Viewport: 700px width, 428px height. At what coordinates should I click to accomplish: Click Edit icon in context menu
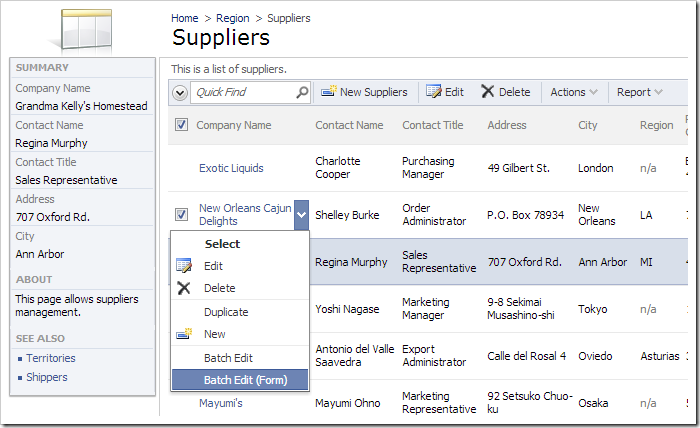184,266
